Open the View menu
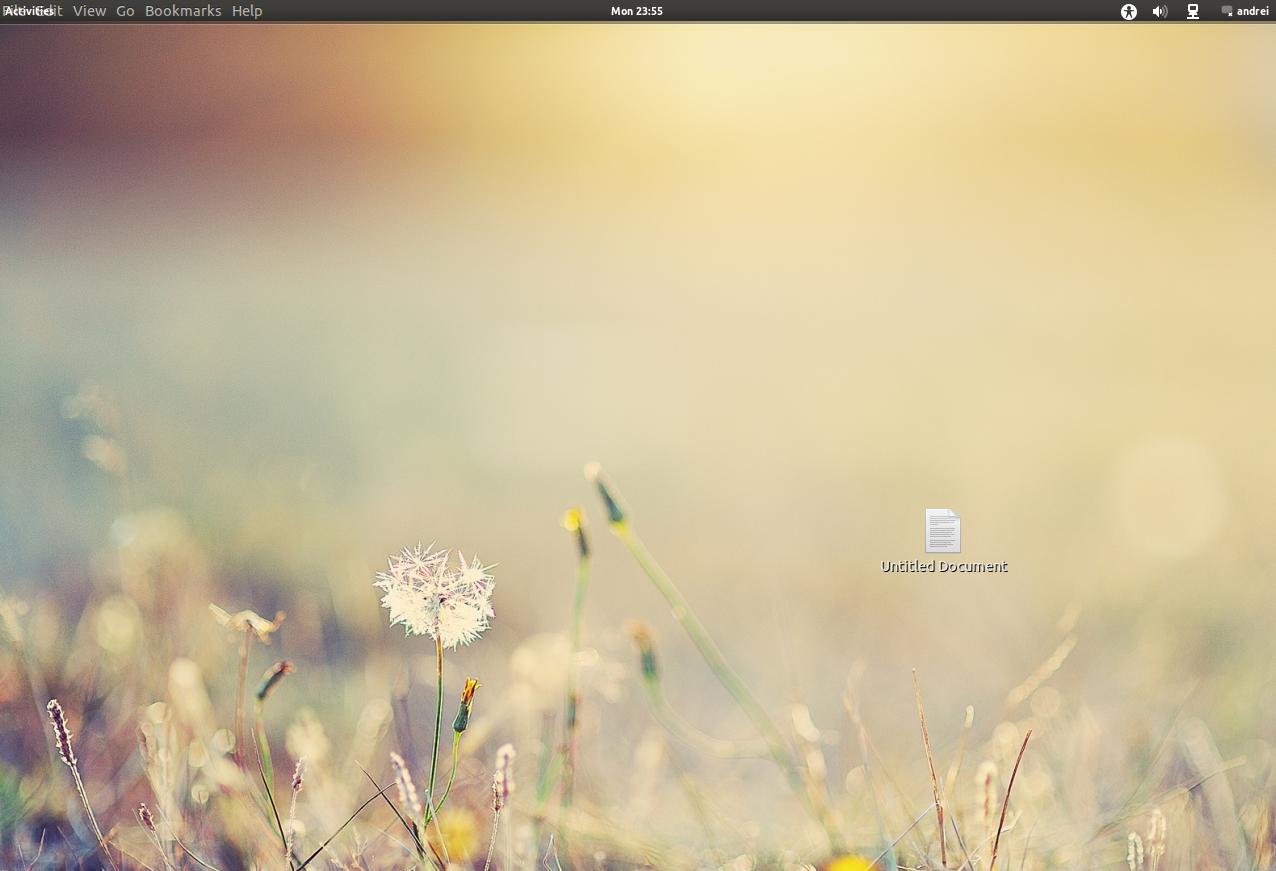 point(89,11)
